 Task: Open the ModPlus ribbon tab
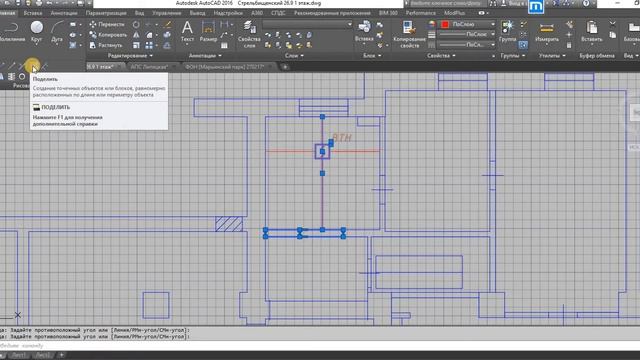tap(454, 13)
